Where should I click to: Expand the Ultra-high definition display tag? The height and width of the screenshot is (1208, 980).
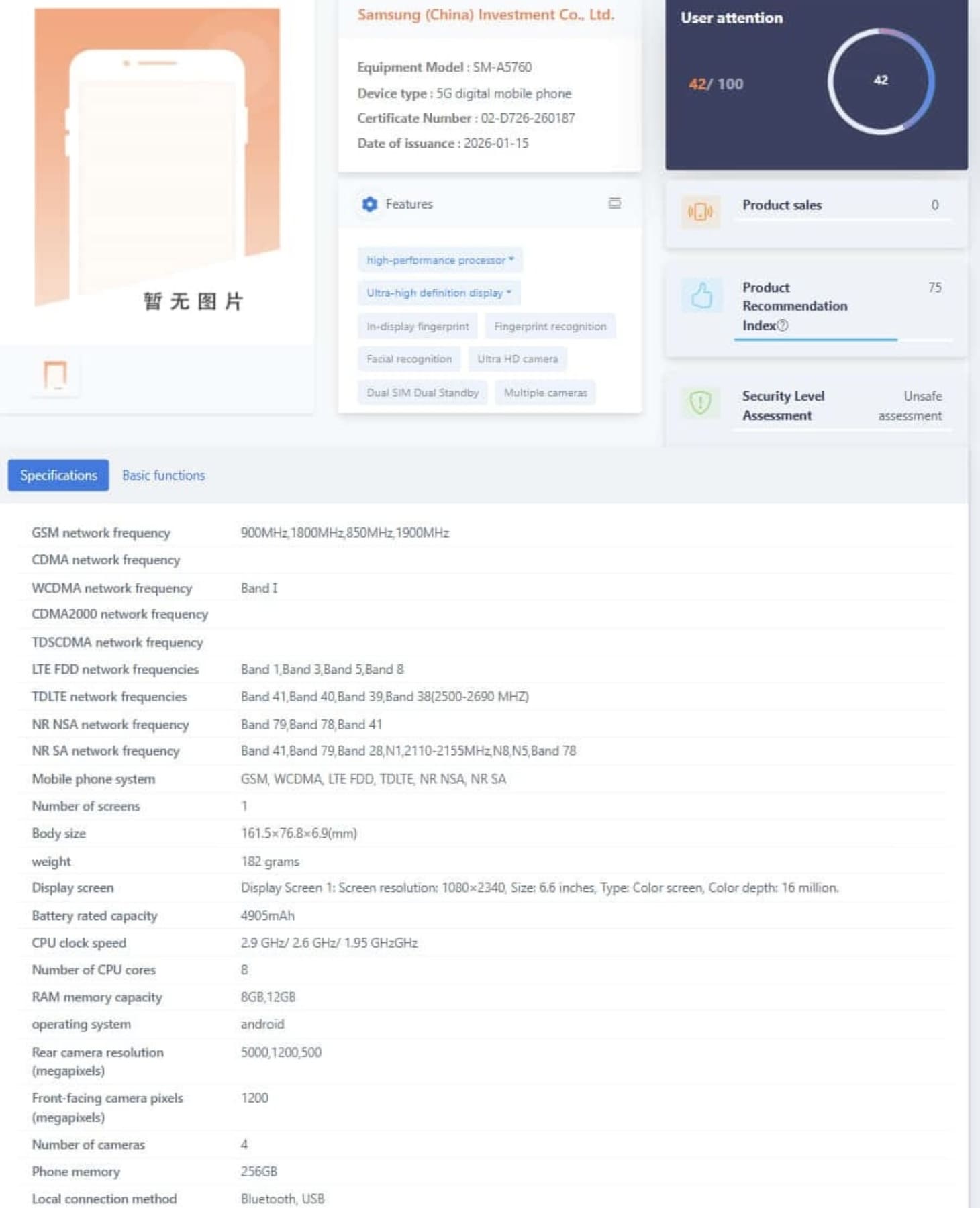(438, 293)
